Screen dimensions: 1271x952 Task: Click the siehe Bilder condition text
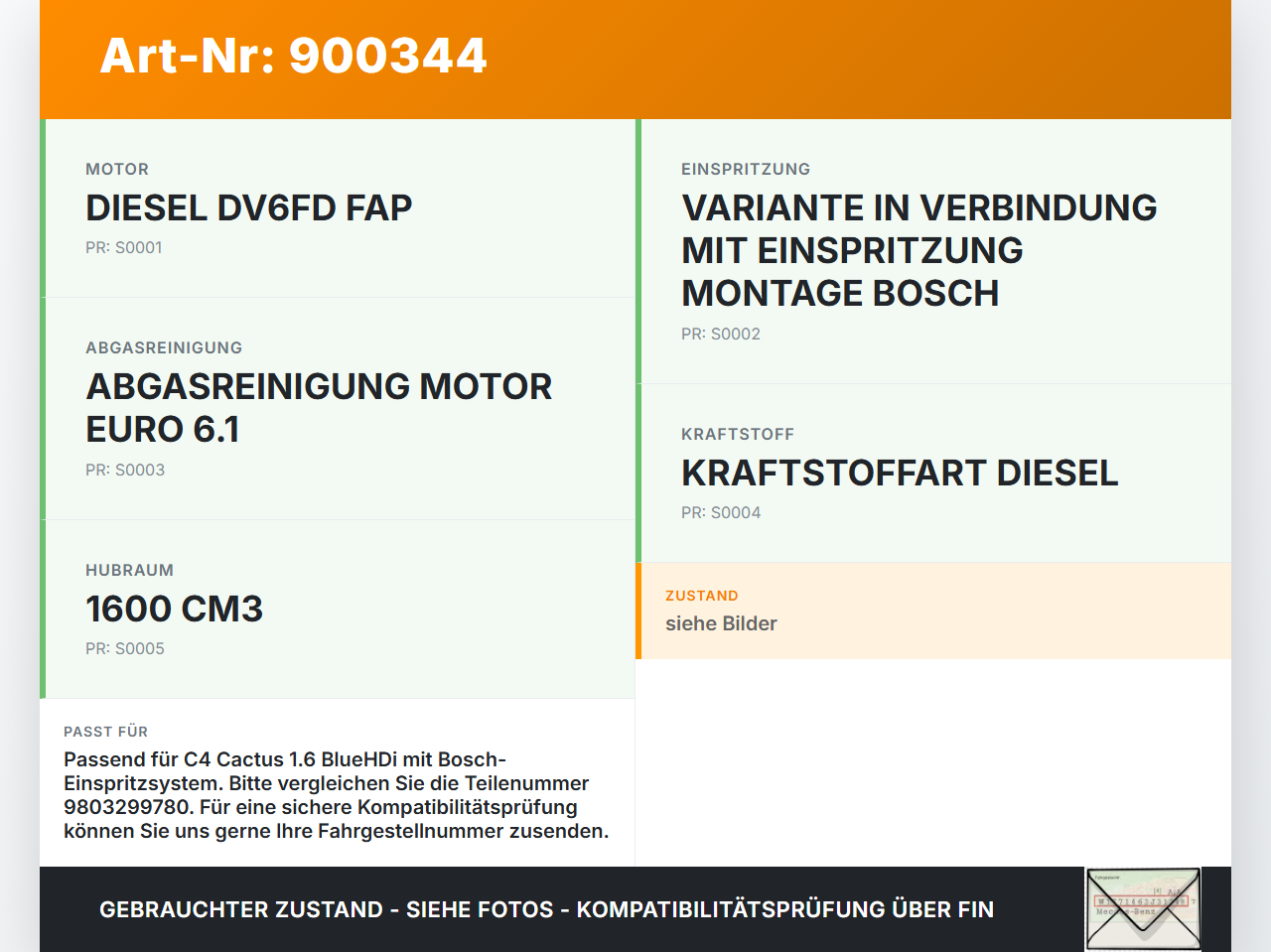pos(721,623)
